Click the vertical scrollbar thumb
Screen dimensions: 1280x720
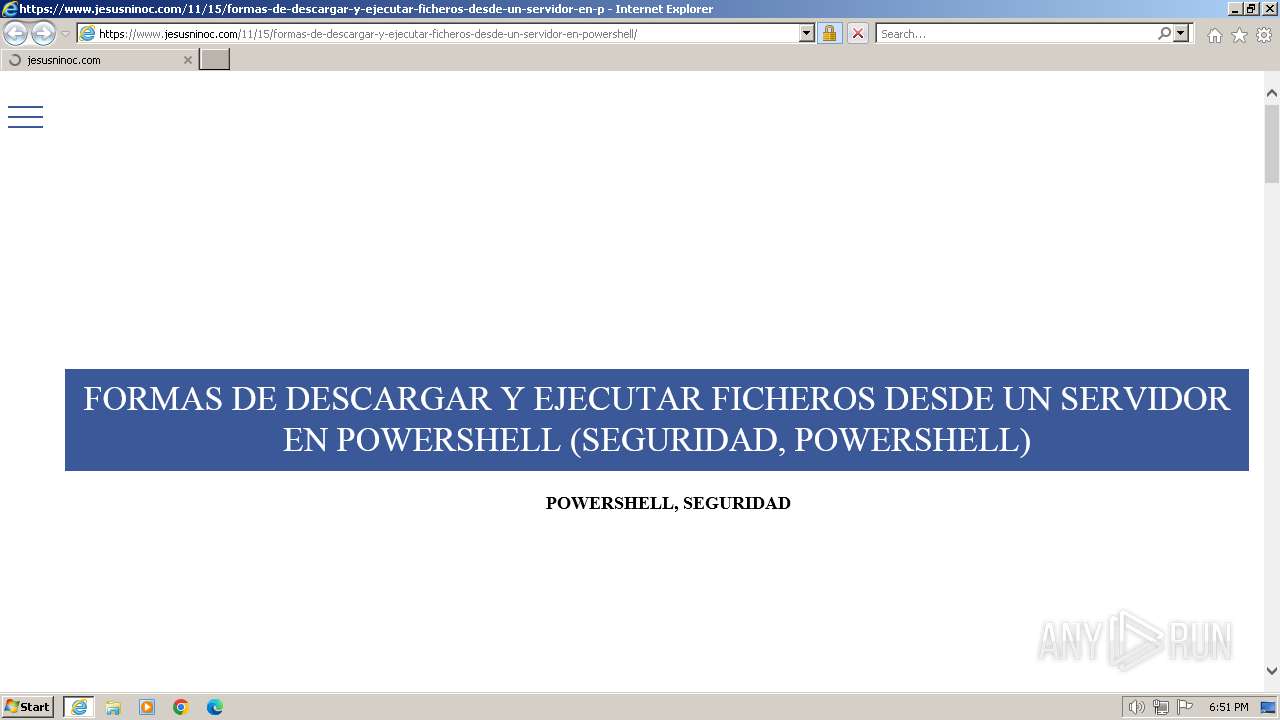click(1272, 142)
